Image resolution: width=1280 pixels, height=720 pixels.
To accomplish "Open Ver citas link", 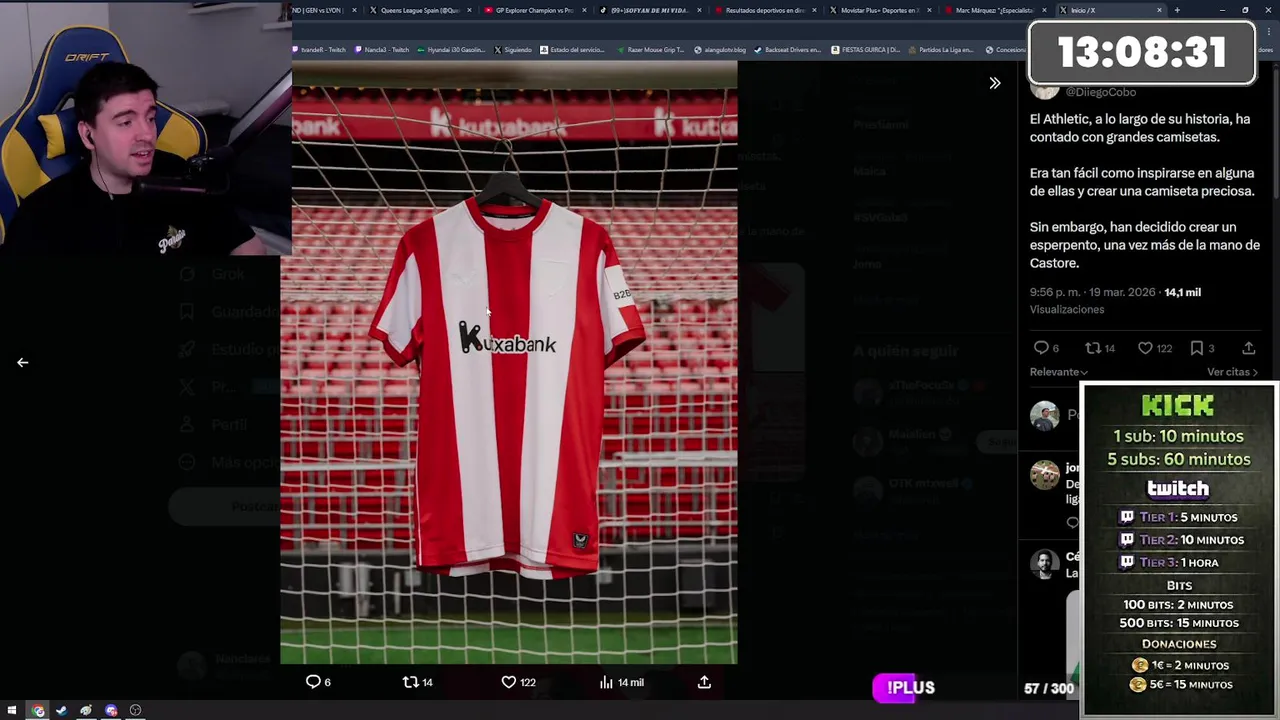I will (x=1232, y=372).
